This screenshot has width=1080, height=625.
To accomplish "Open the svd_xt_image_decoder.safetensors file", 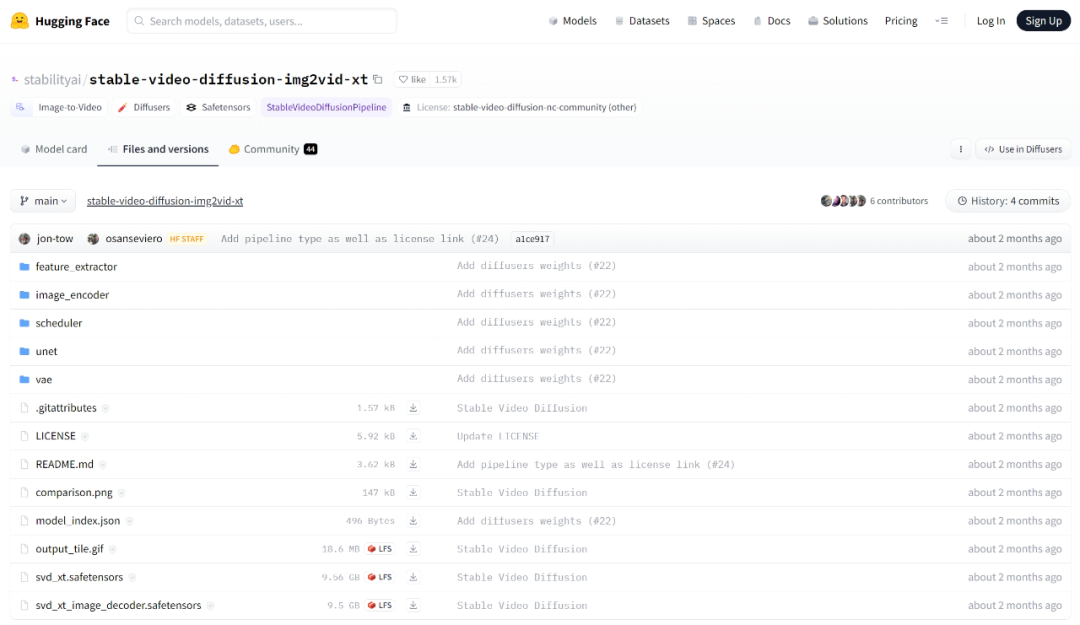I will click(118, 606).
